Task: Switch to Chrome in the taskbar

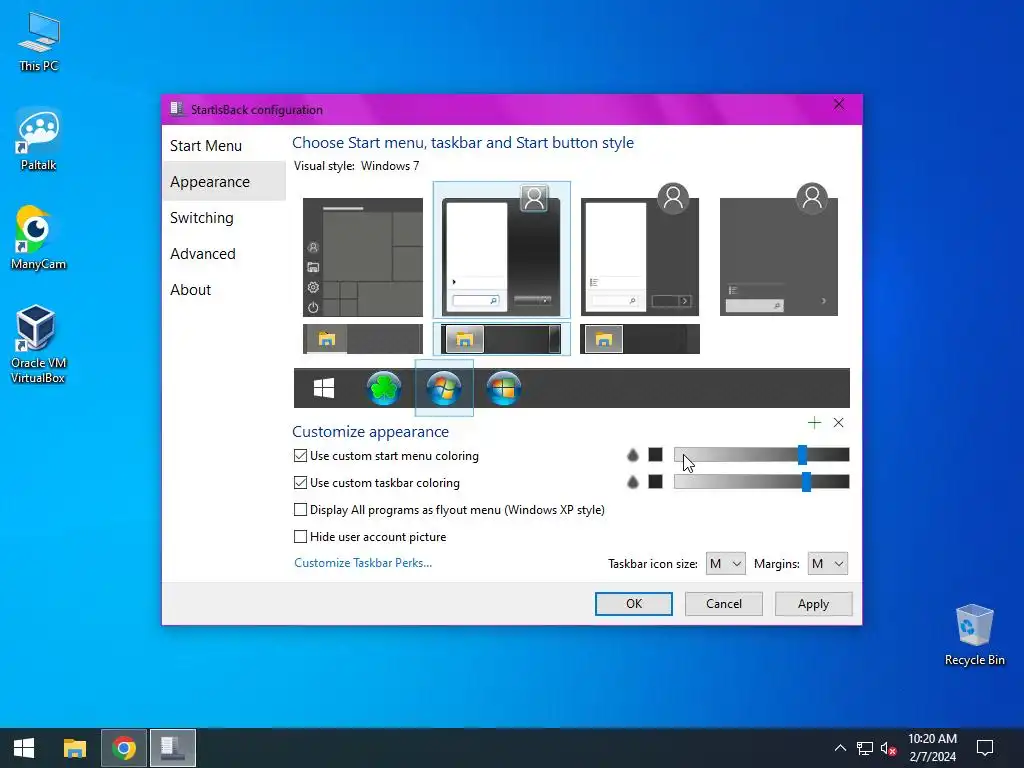Action: pyautogui.click(x=123, y=748)
